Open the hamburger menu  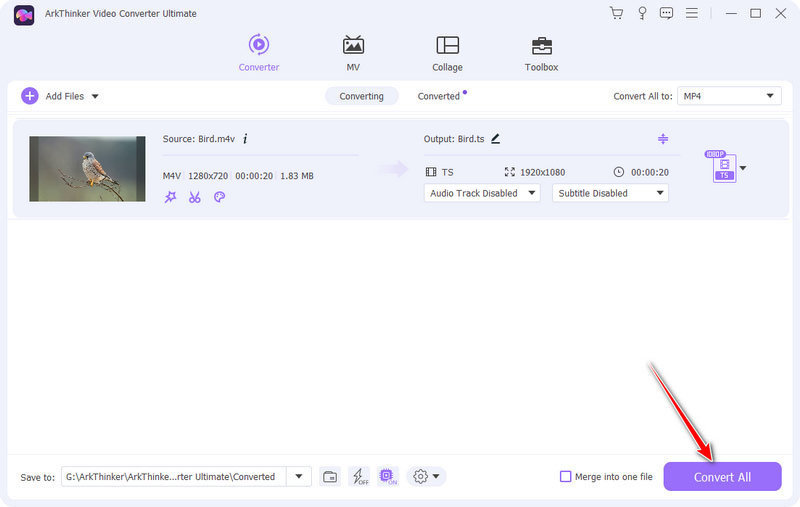[692, 13]
